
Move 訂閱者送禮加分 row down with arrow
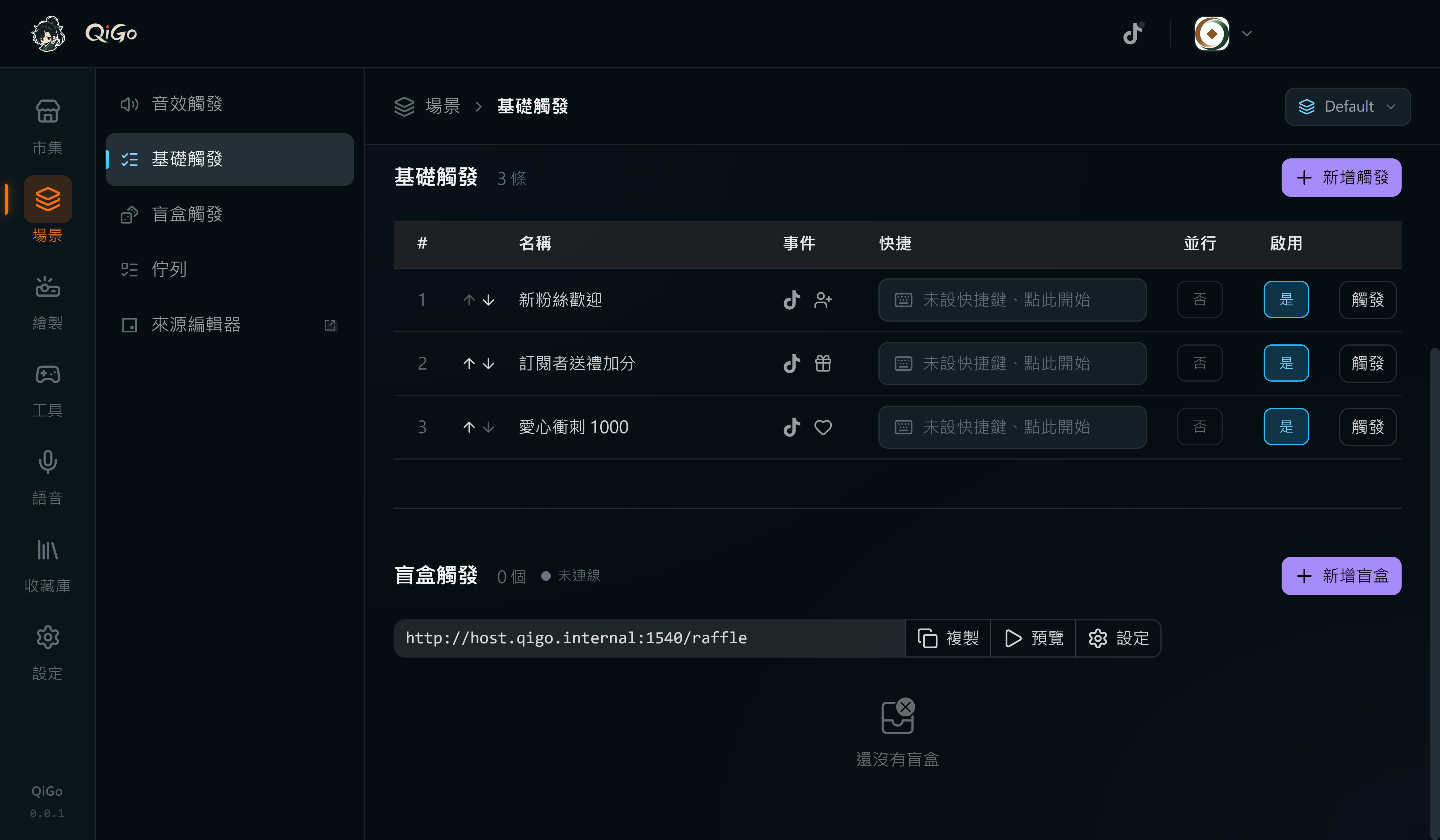pos(488,363)
